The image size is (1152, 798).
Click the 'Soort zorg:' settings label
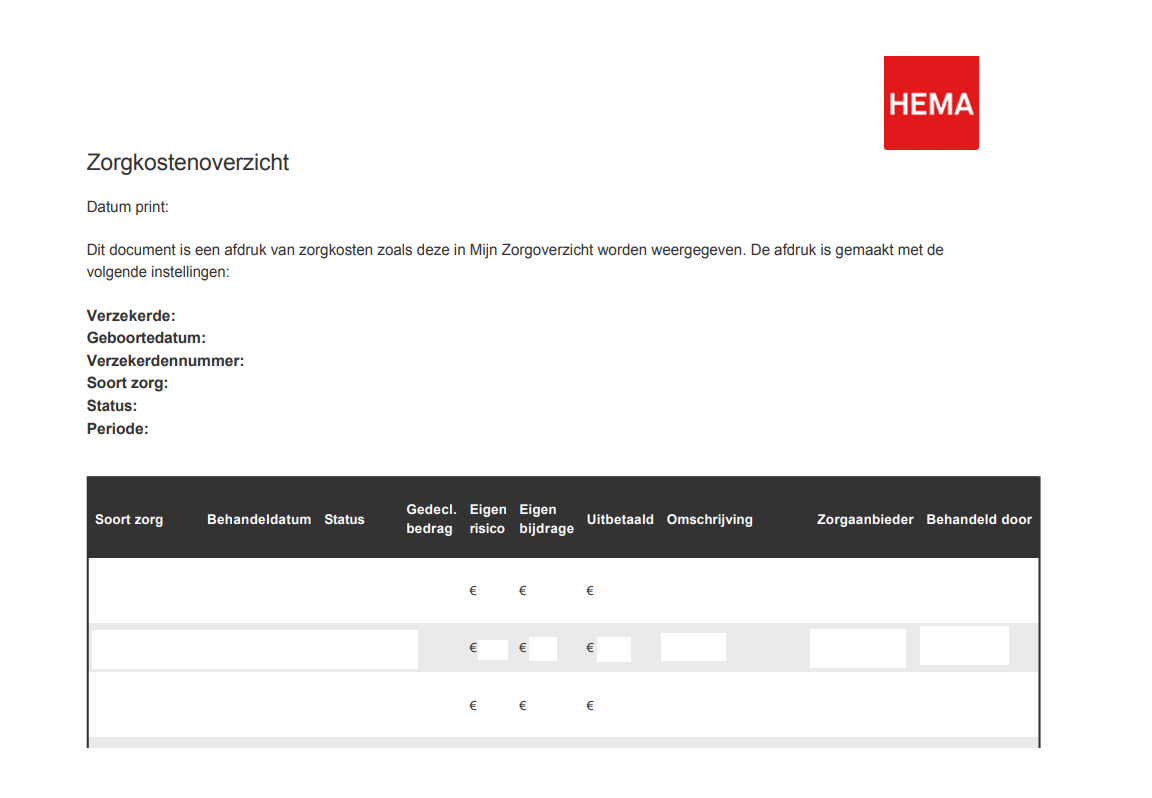pos(127,383)
